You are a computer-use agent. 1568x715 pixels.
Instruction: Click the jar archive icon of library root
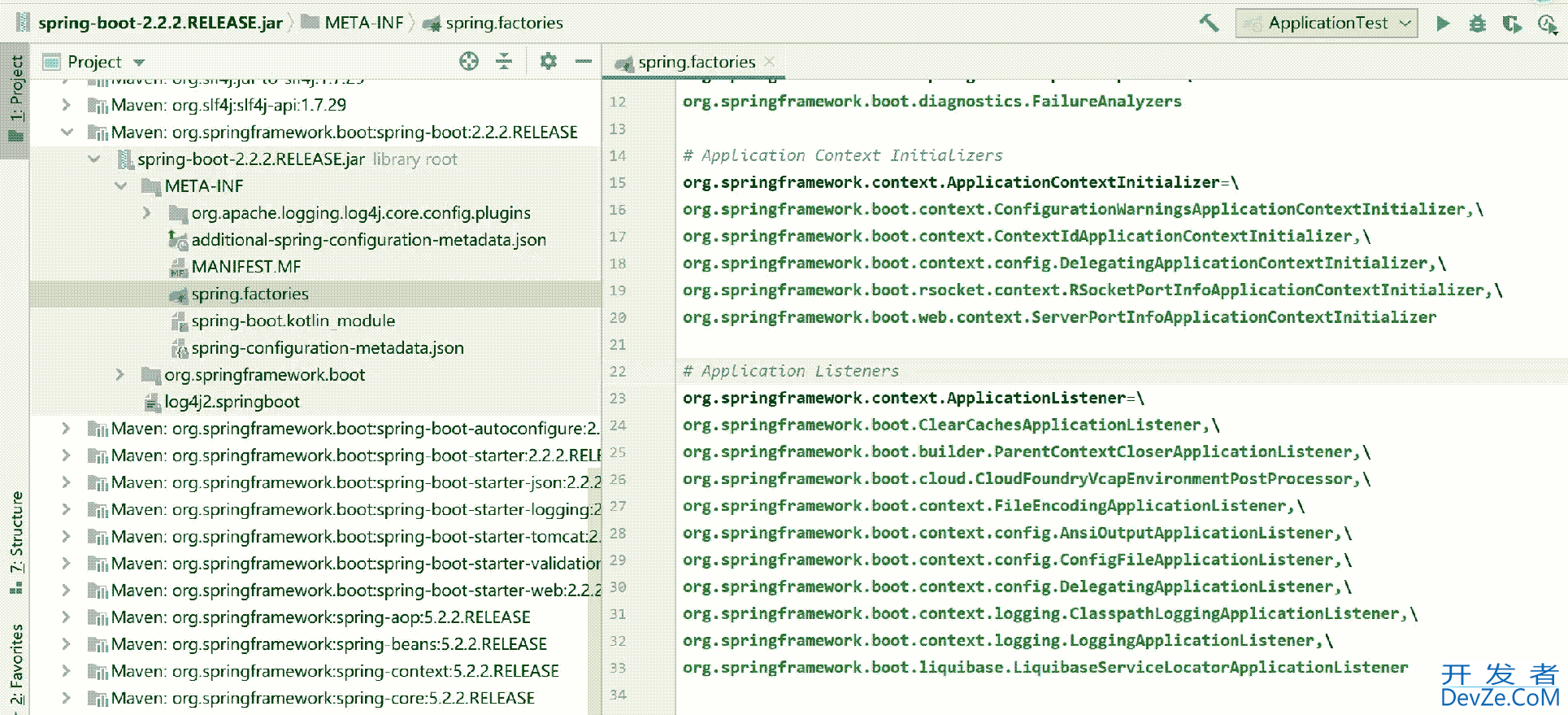click(x=125, y=159)
